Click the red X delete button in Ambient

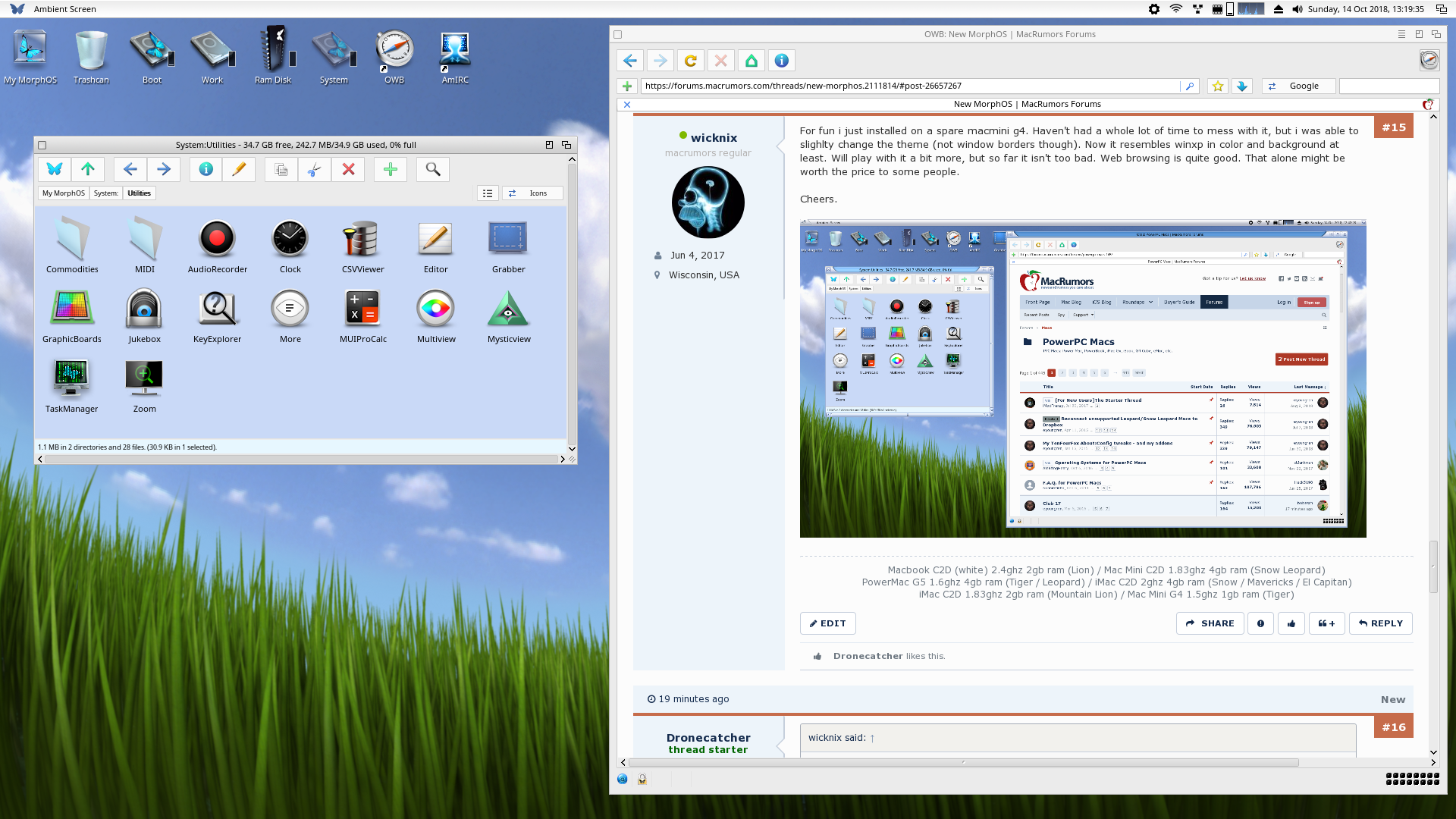[x=348, y=169]
